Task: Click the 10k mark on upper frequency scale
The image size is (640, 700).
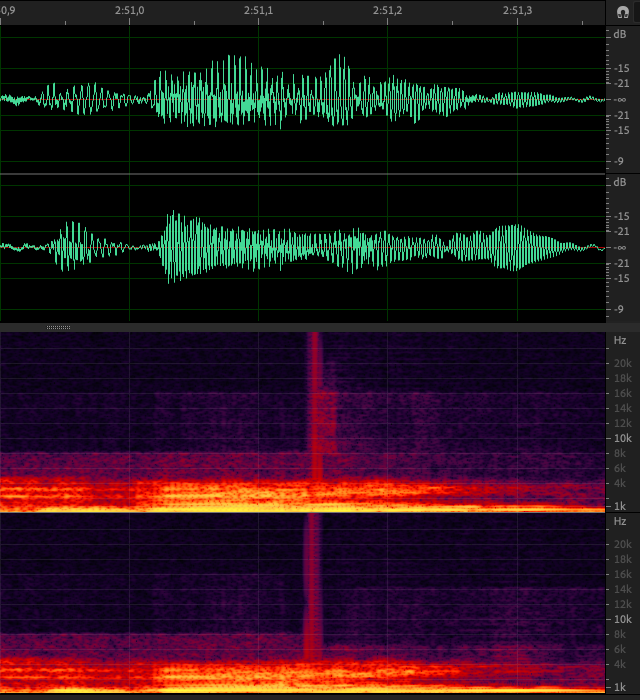Action: [x=622, y=438]
